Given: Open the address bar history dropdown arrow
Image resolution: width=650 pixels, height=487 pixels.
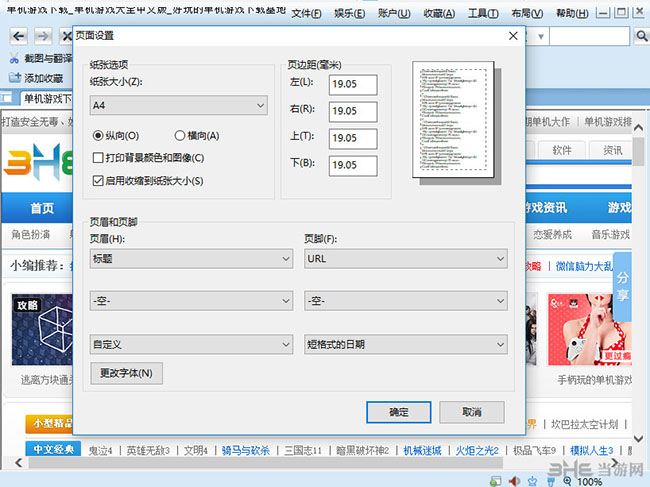Looking at the screenshot, I should (541, 36).
